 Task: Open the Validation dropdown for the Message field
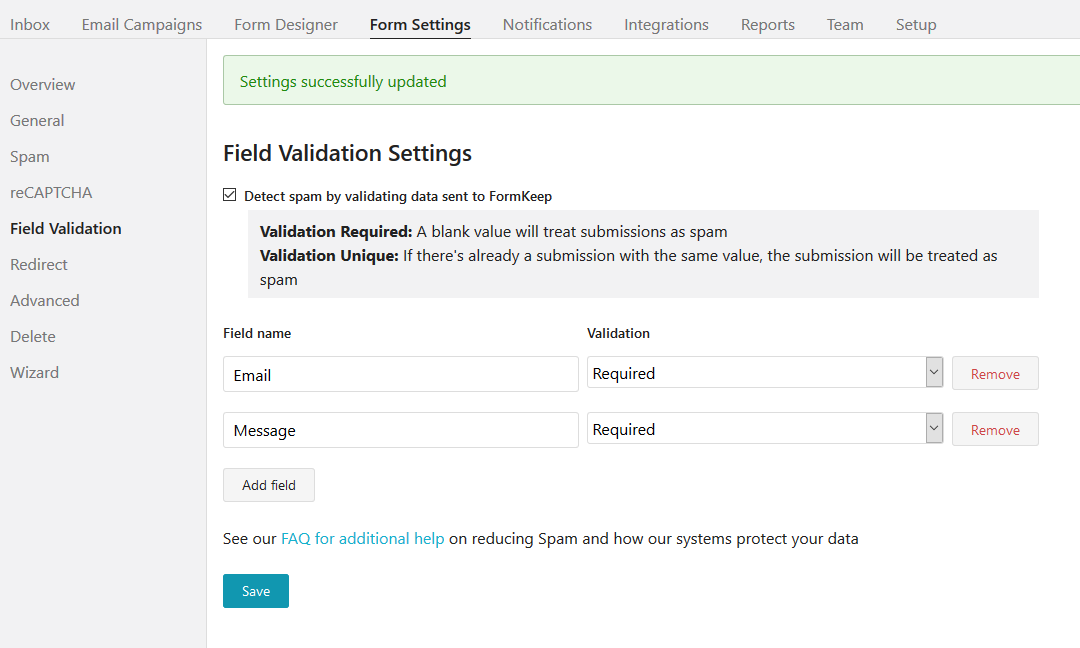point(765,429)
